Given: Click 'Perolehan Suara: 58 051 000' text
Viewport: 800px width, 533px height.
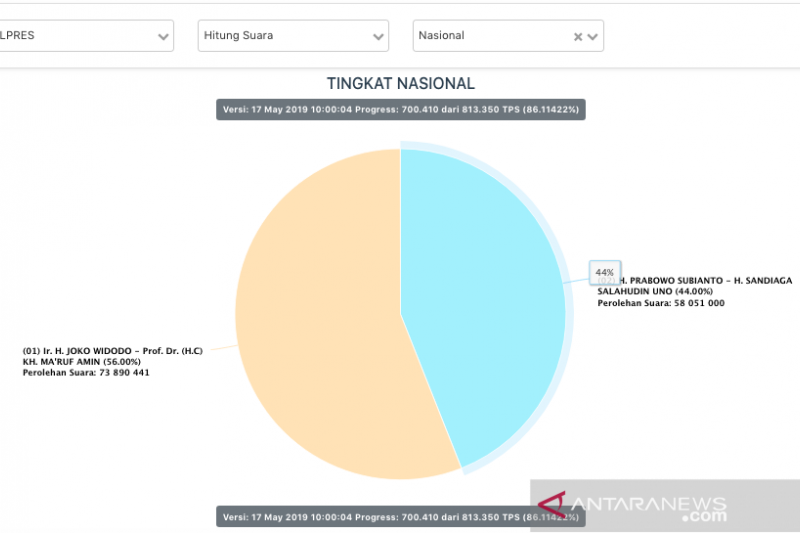Looking at the screenshot, I should [x=661, y=303].
